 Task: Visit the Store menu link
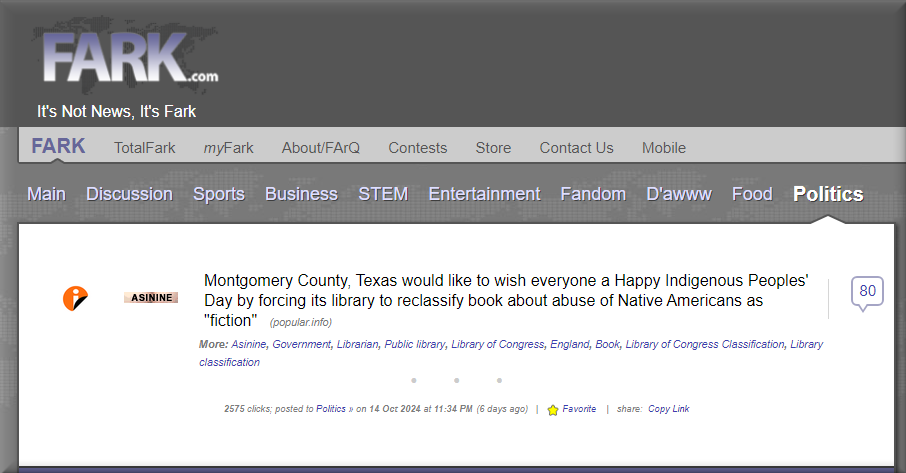click(493, 148)
